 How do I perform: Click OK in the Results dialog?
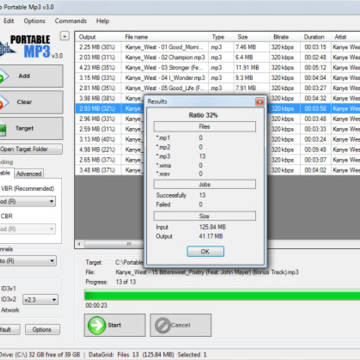[x=205, y=251]
